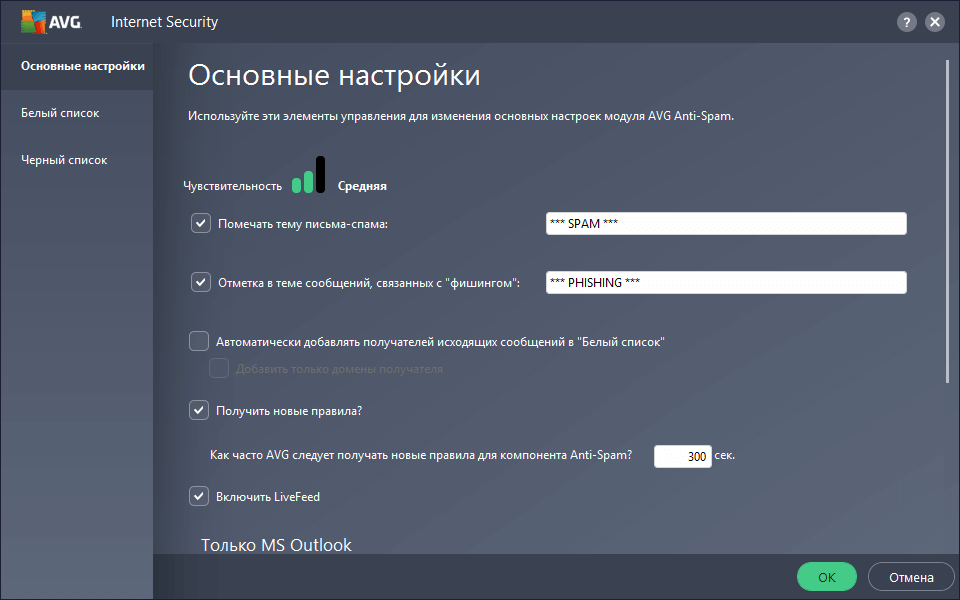Click the 300 seconds interval field
This screenshot has width=960, height=600.
tap(683, 455)
